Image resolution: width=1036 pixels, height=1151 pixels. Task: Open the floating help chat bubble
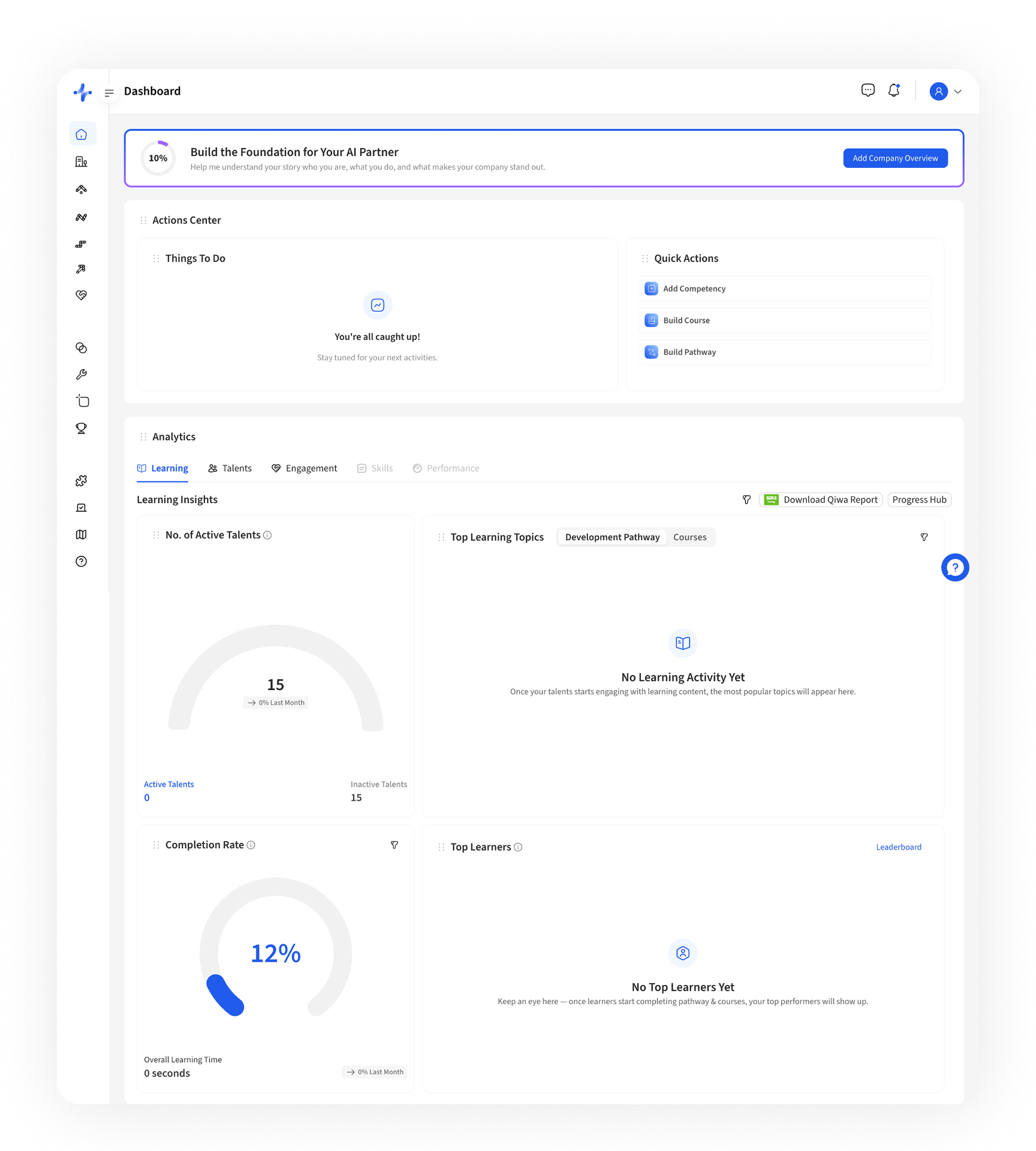(954, 568)
